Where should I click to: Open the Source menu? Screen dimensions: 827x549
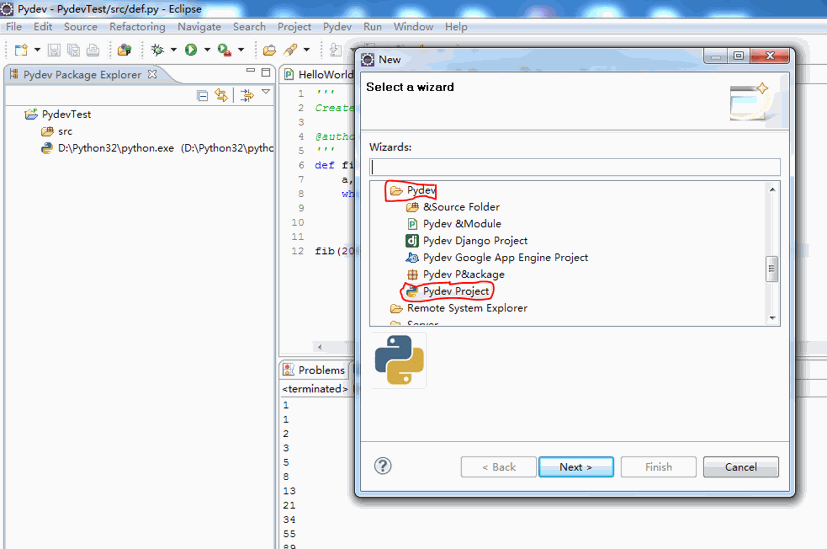click(81, 27)
